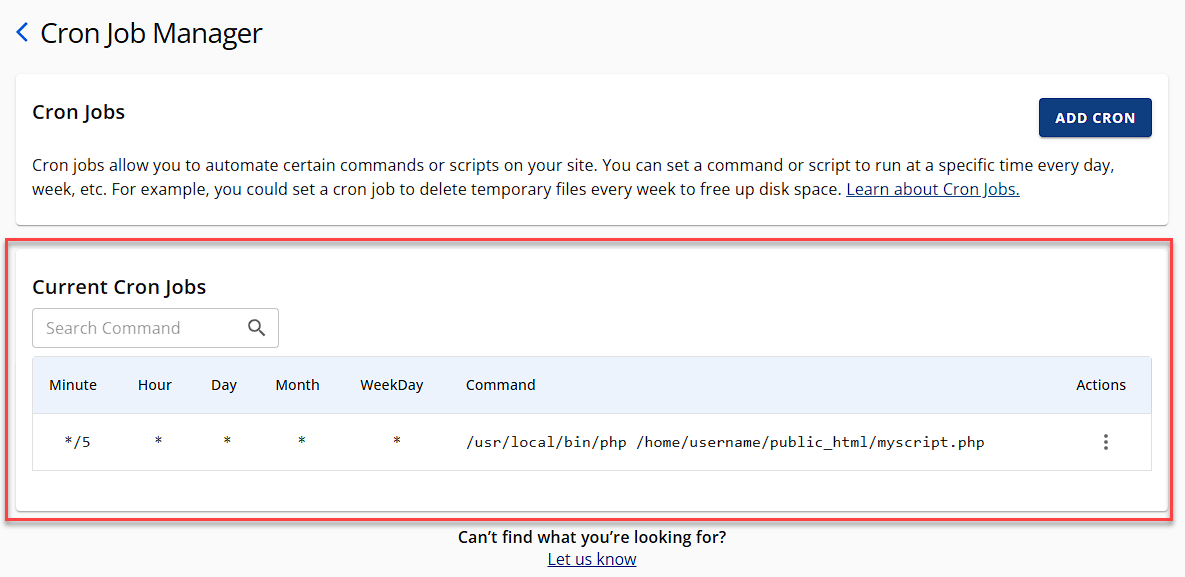Viewport: 1185px width, 577px height.
Task: Follow the Let us know link
Action: point(592,559)
